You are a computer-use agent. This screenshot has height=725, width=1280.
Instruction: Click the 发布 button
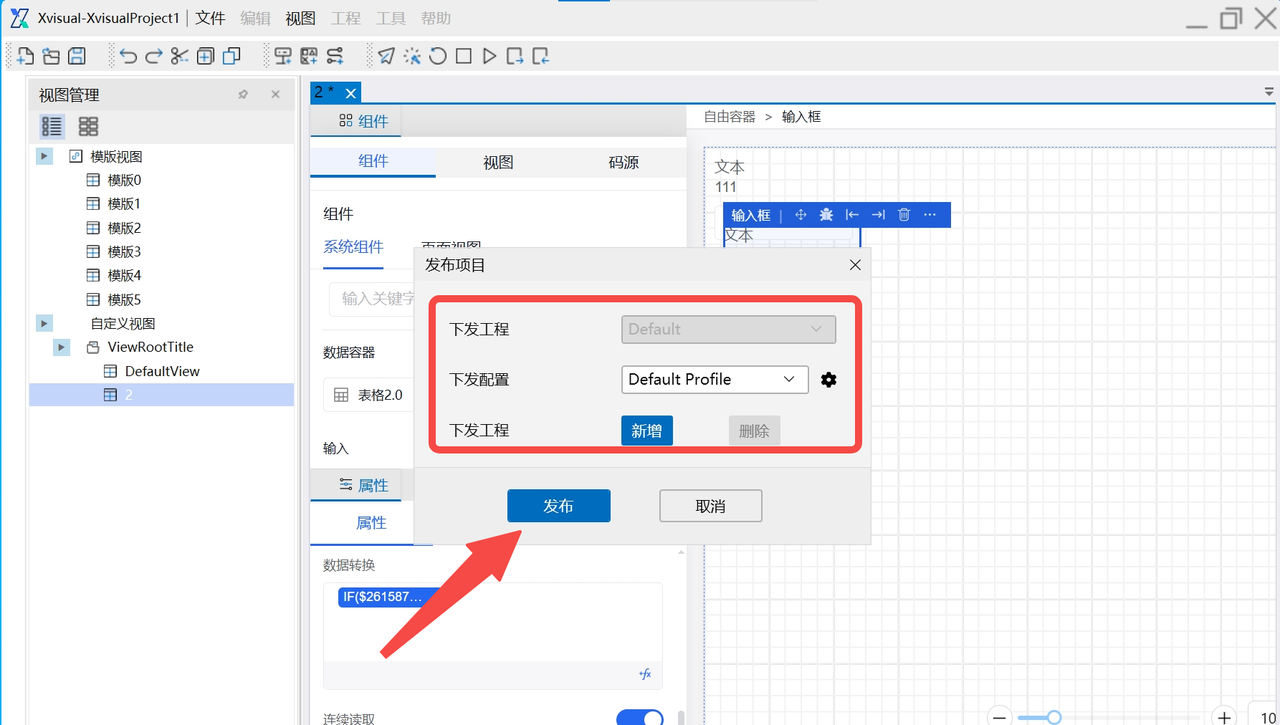[558, 506]
